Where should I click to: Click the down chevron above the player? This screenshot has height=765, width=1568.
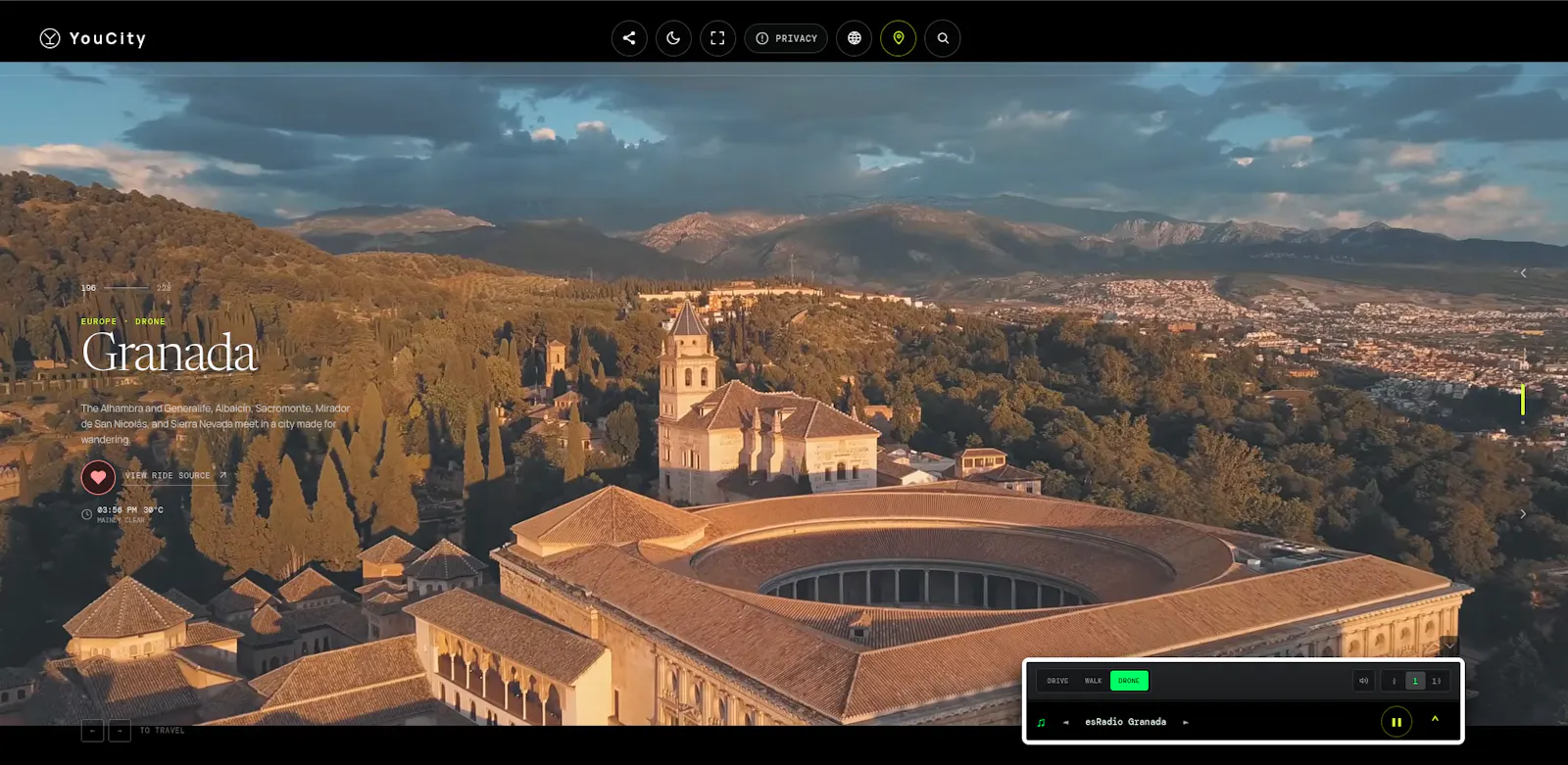point(1449,645)
